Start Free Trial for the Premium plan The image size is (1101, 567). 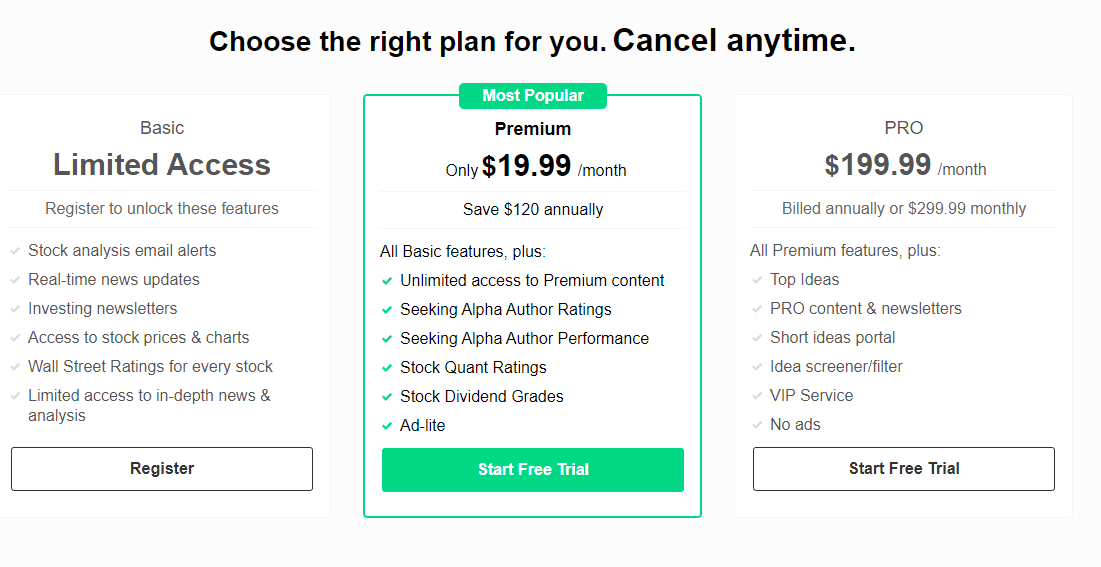point(533,470)
